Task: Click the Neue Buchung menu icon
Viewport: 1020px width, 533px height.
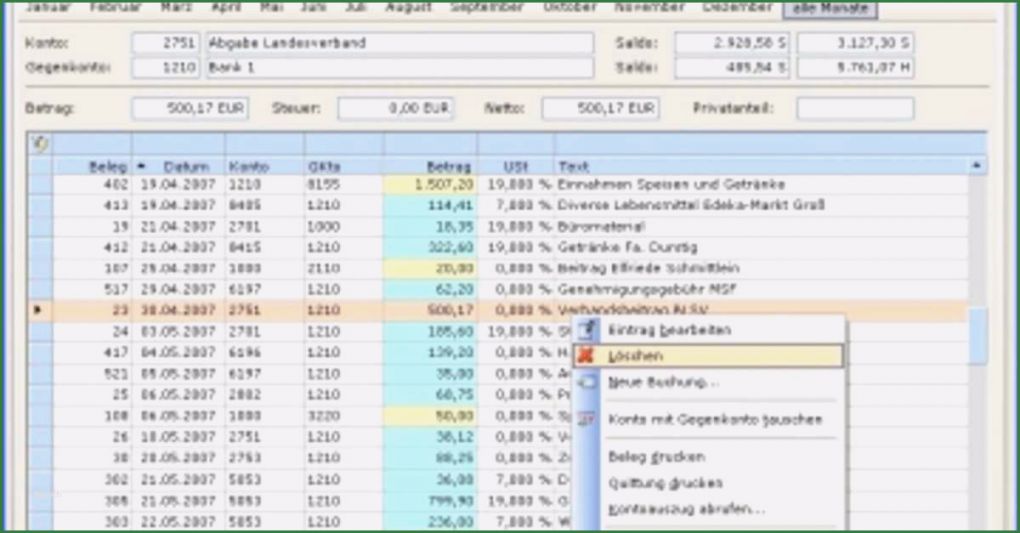Action: pos(588,382)
